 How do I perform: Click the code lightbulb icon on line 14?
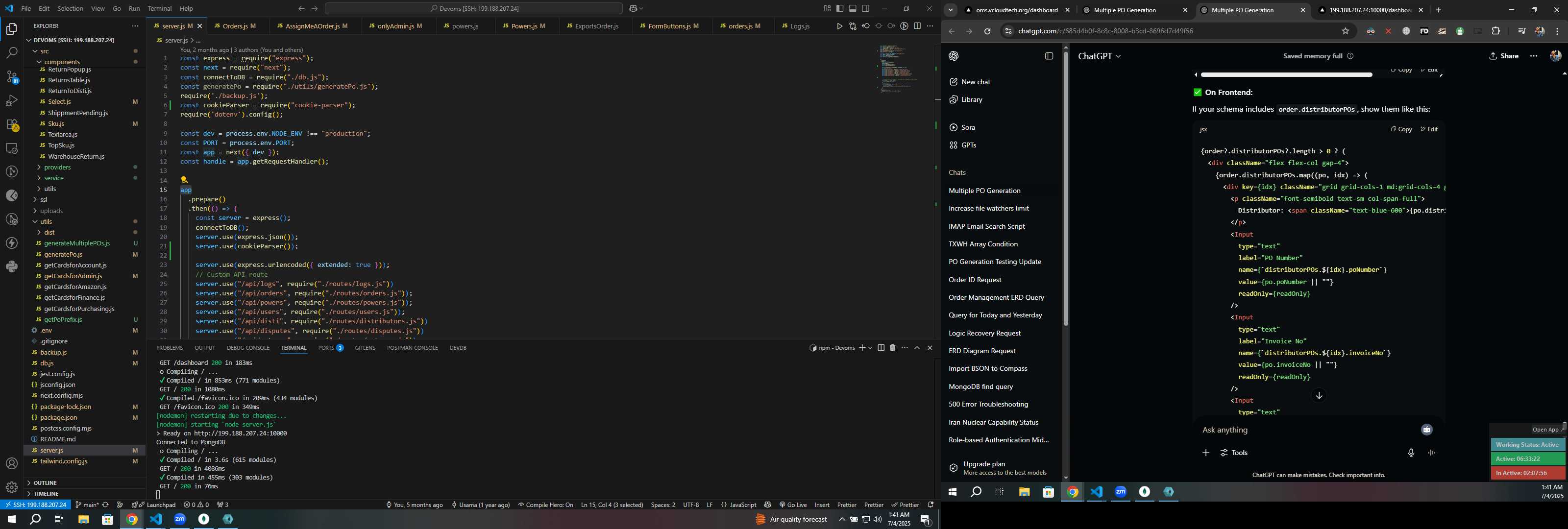click(x=184, y=180)
